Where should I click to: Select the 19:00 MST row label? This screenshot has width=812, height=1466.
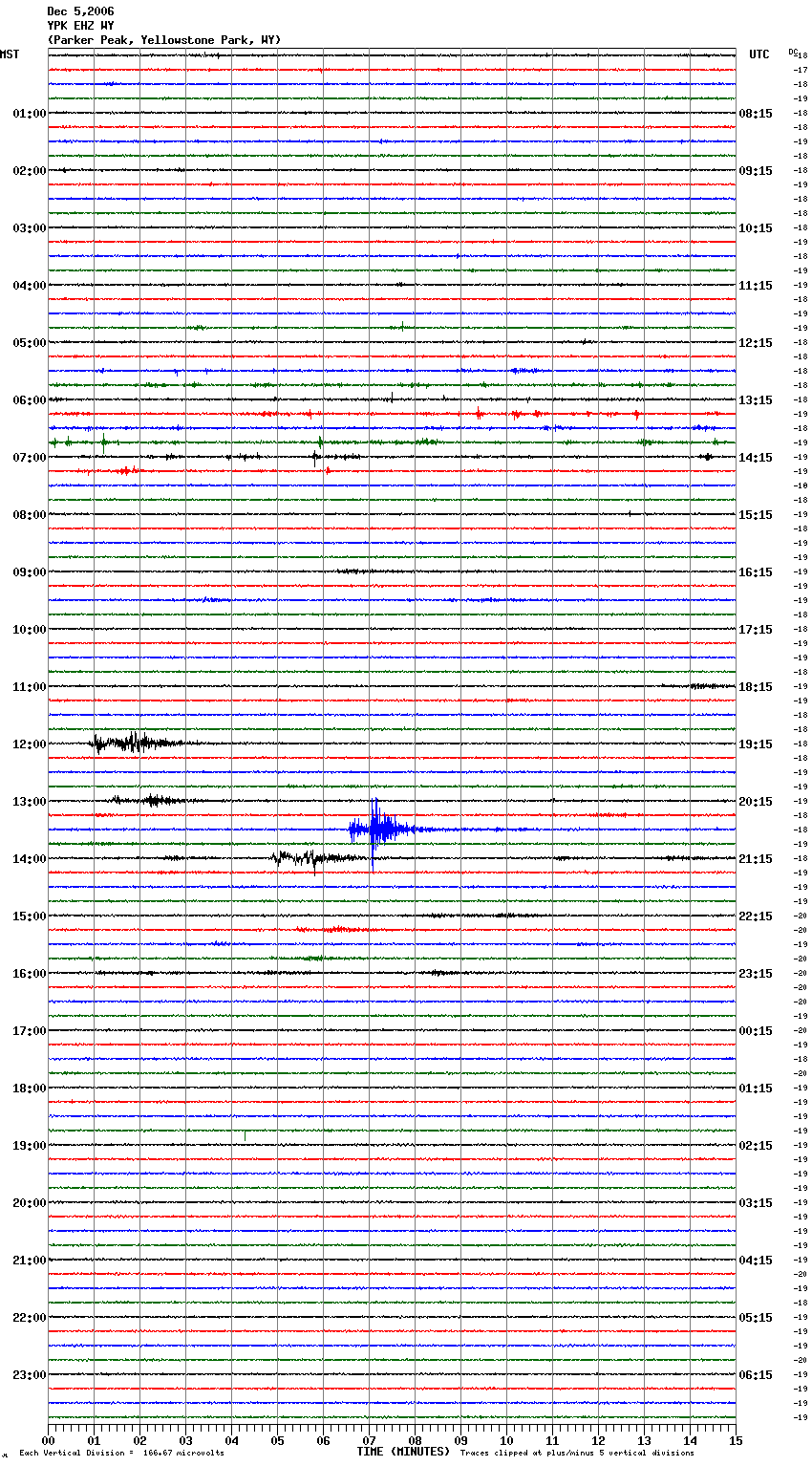click(x=30, y=1146)
